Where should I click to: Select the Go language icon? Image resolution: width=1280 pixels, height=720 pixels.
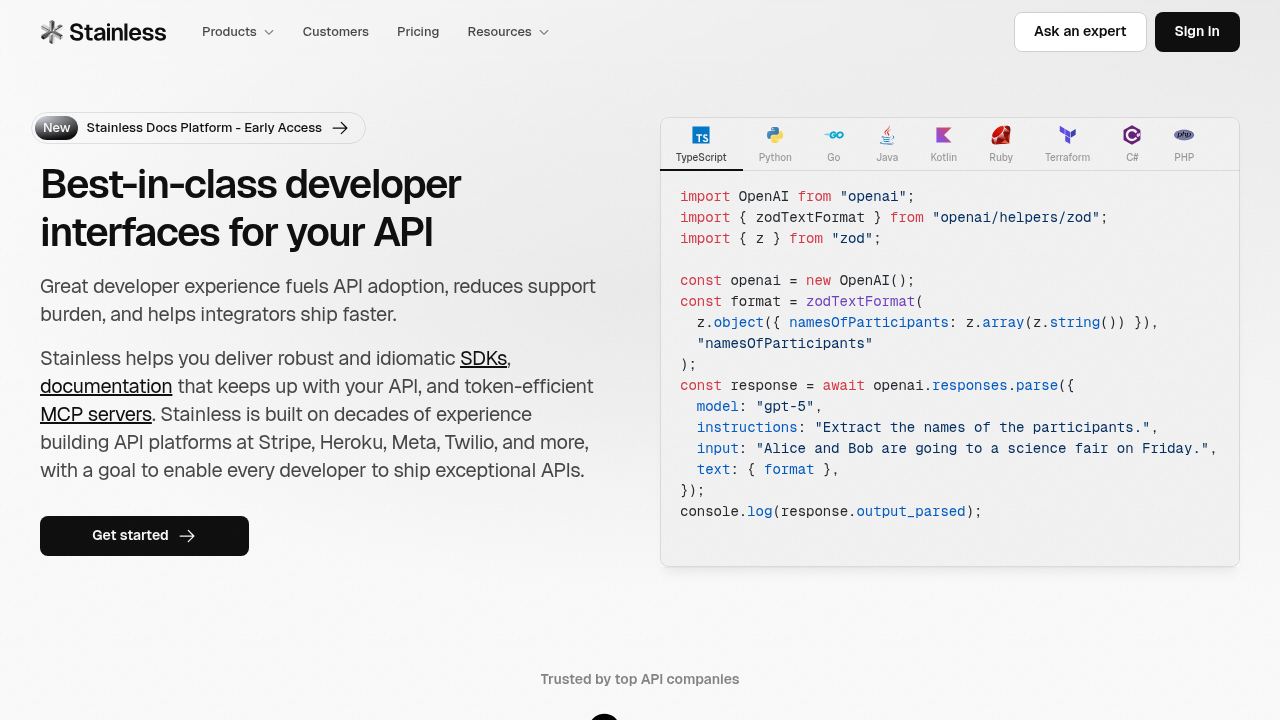(834, 135)
